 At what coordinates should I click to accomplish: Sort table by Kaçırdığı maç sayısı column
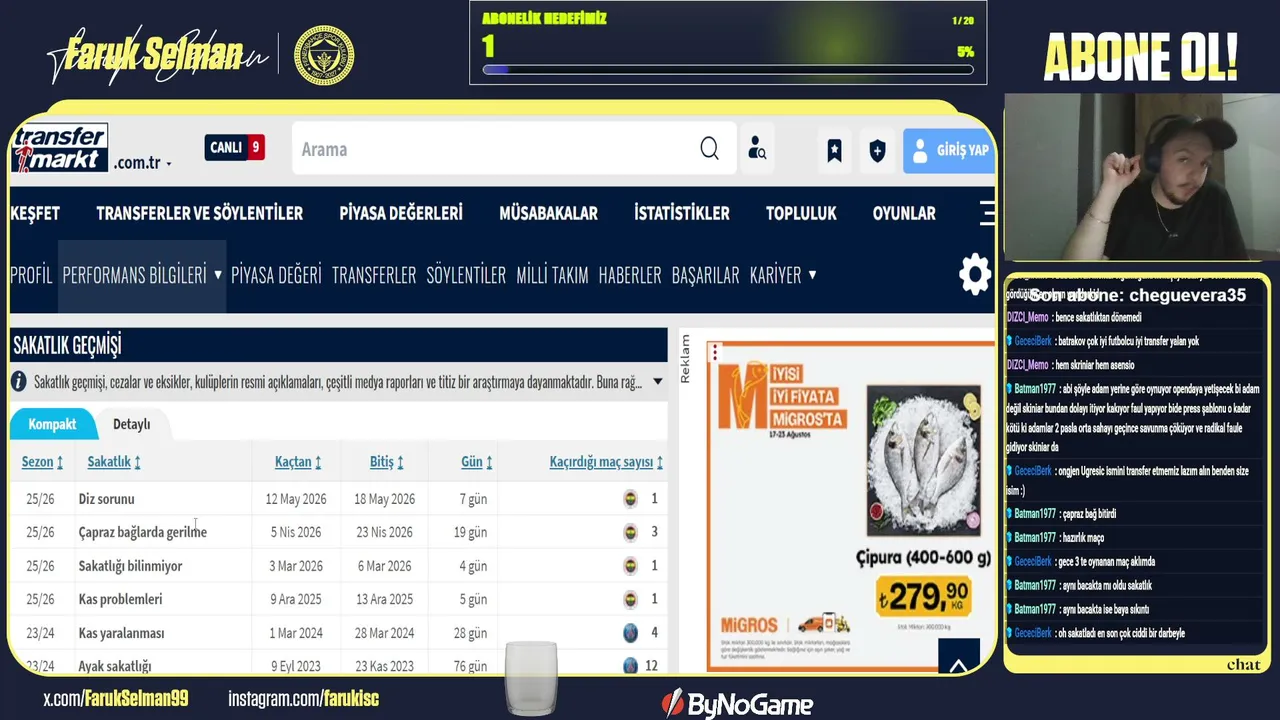pos(606,462)
